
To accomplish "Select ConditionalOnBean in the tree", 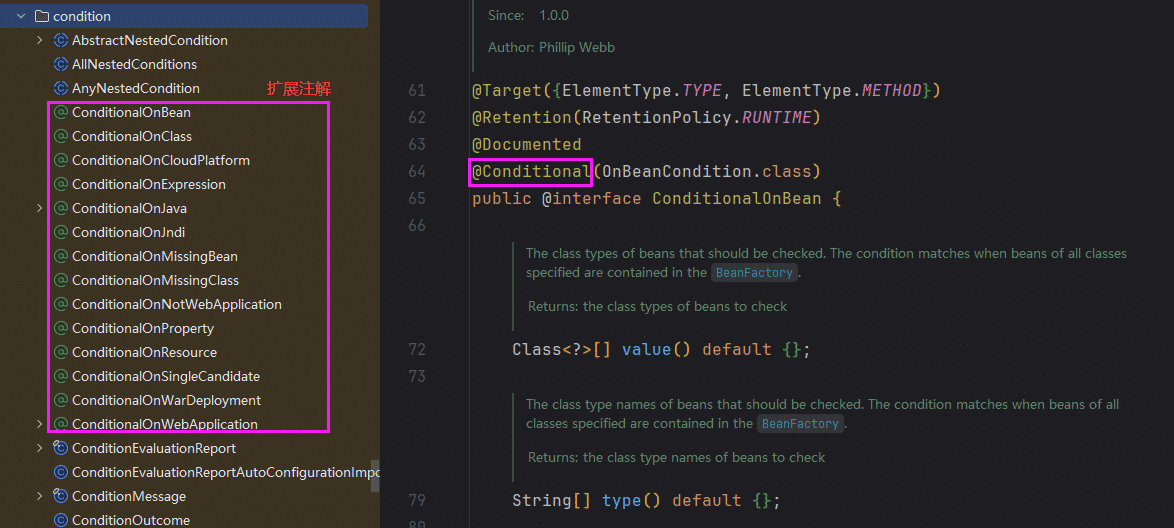I will click(x=131, y=112).
